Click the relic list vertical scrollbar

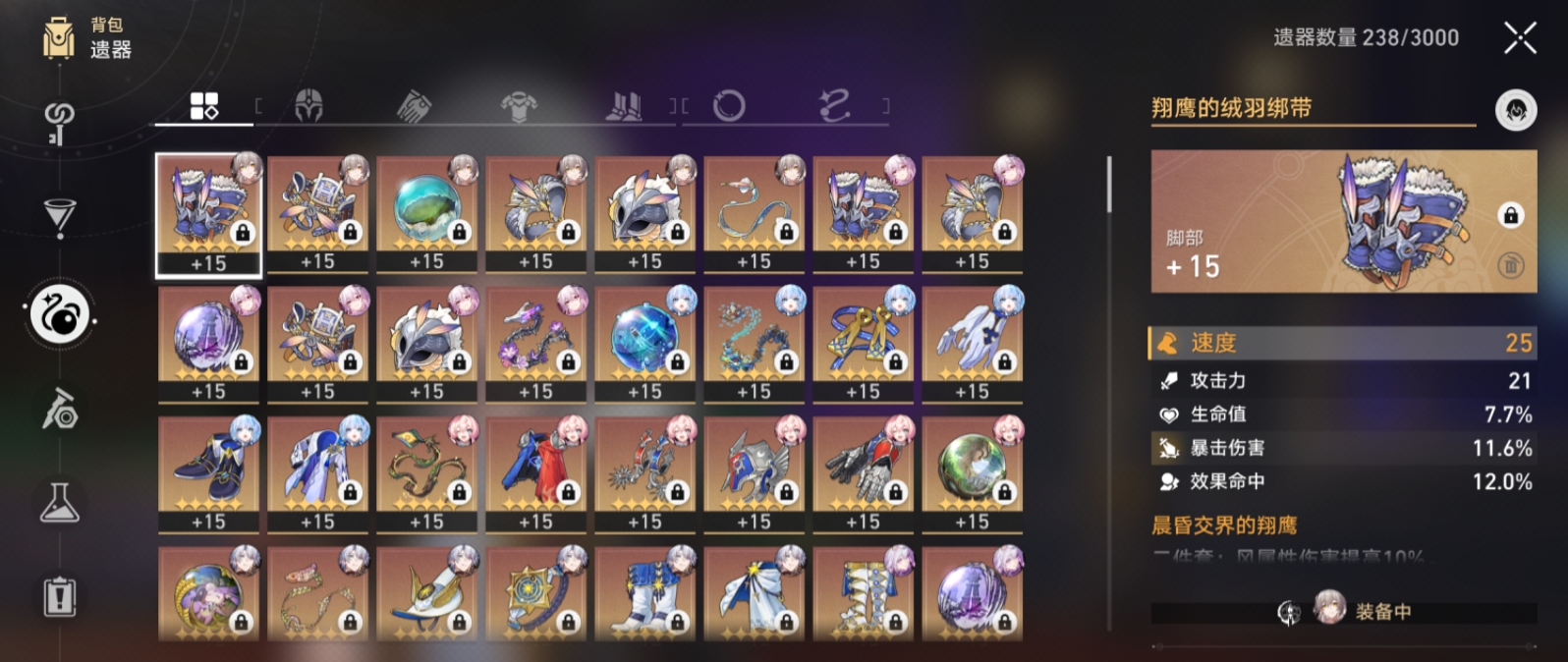[x=1109, y=185]
